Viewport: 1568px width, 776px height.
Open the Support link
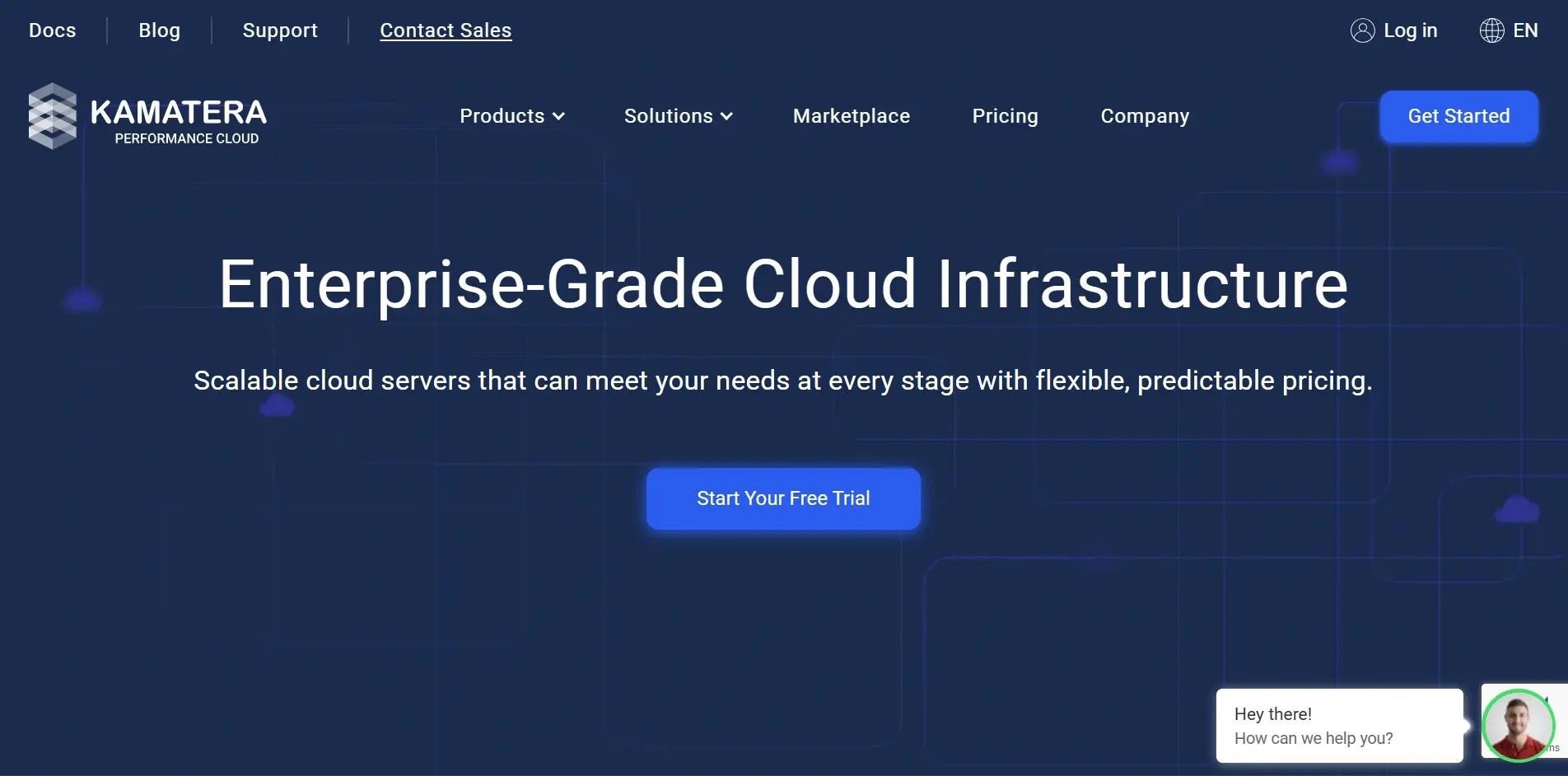pyautogui.click(x=280, y=30)
